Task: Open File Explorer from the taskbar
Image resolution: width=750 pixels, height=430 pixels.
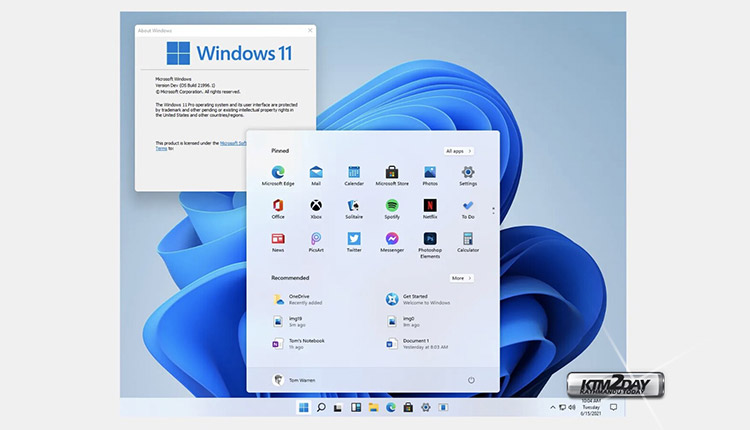Action: 373,407
